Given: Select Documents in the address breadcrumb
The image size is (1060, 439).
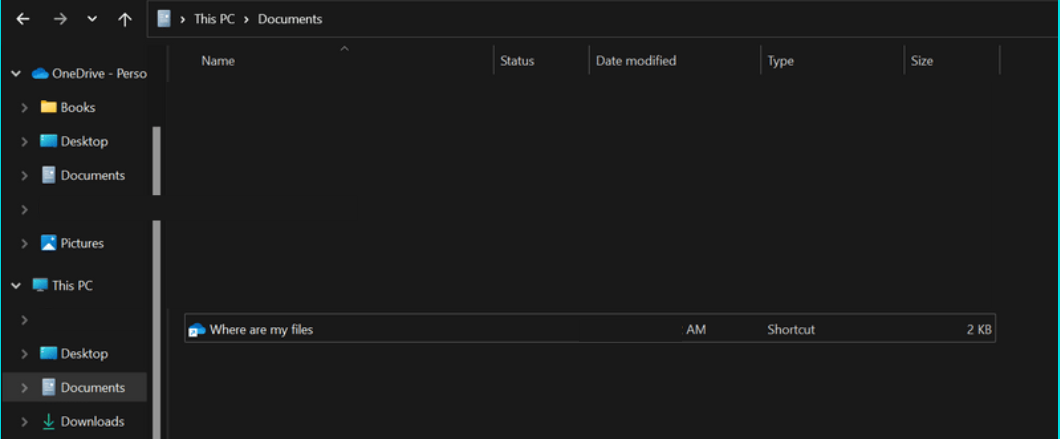Looking at the screenshot, I should (x=290, y=19).
